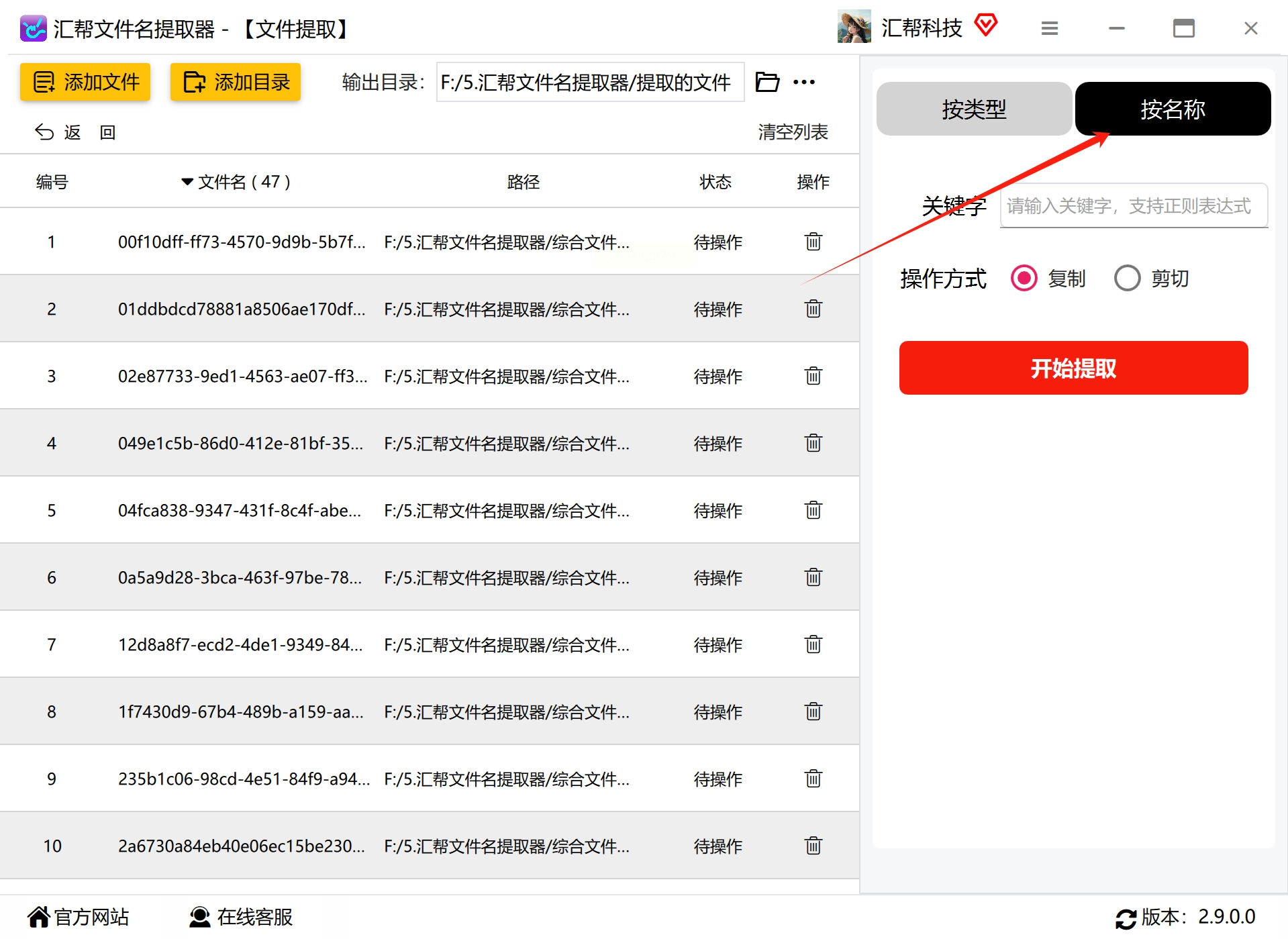Select the 剪切 (cut) radio option
The height and width of the screenshot is (939, 1288).
[x=1128, y=278]
